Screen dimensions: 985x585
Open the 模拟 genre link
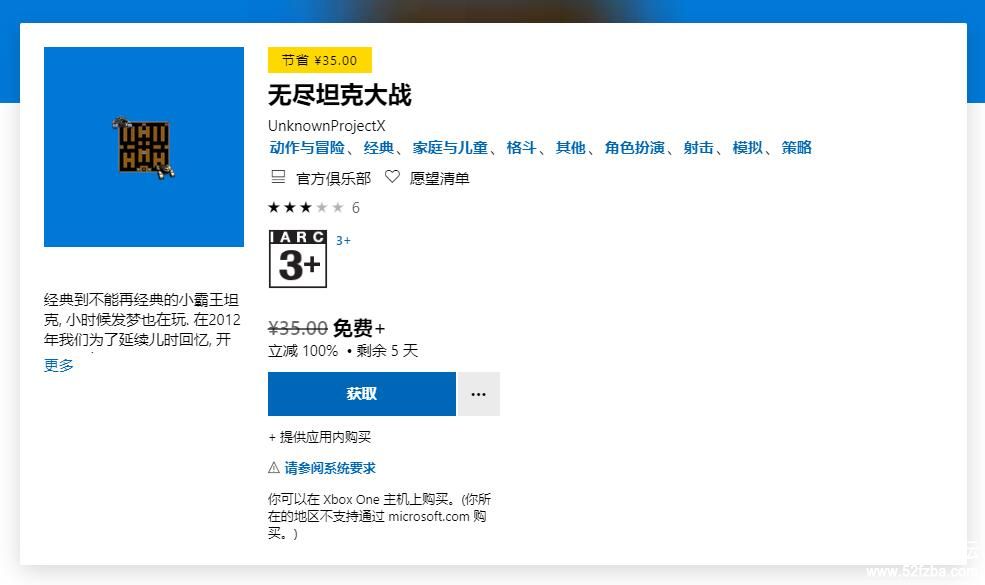(x=747, y=148)
